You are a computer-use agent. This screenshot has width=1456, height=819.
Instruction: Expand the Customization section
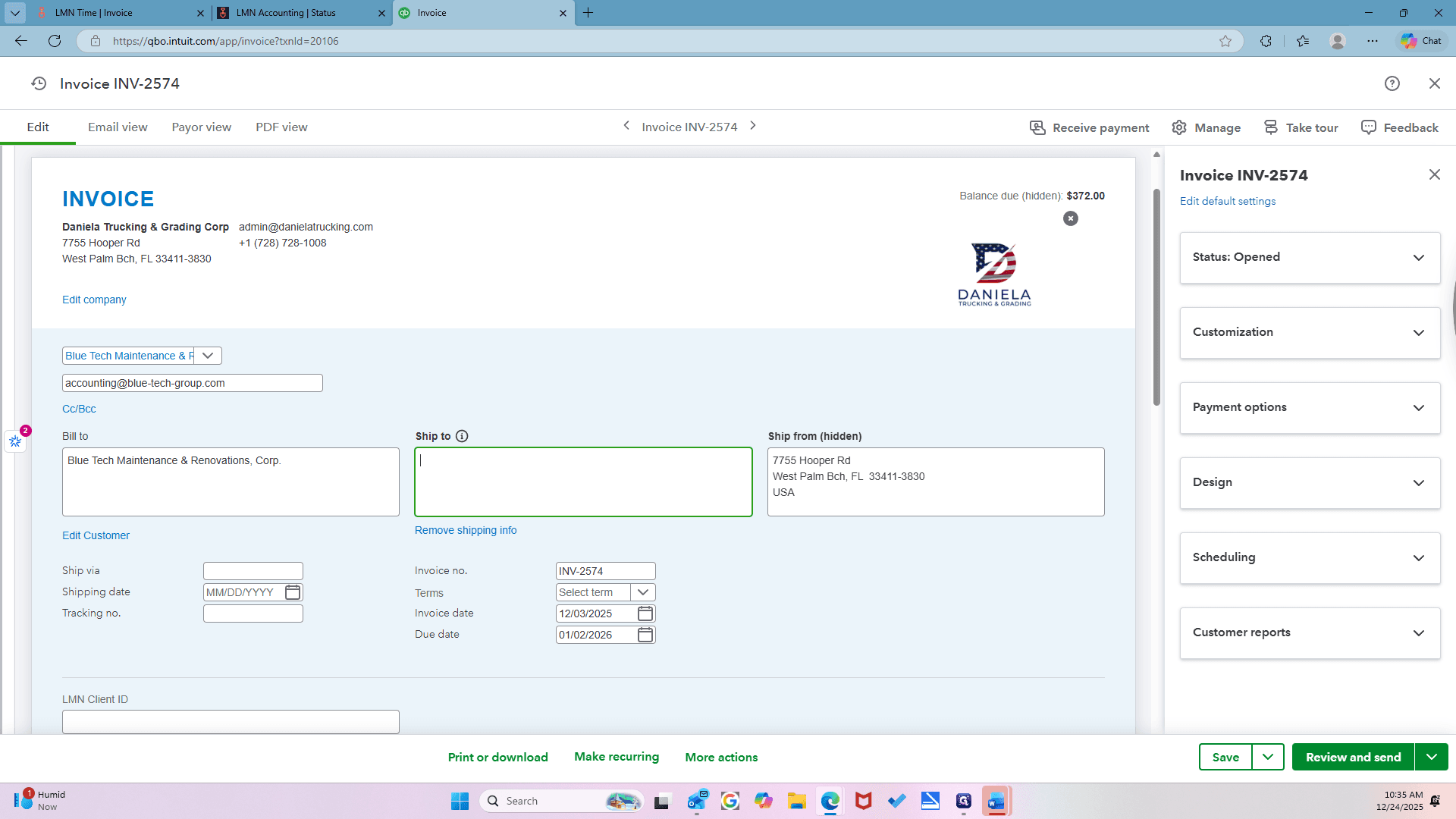[1310, 333]
